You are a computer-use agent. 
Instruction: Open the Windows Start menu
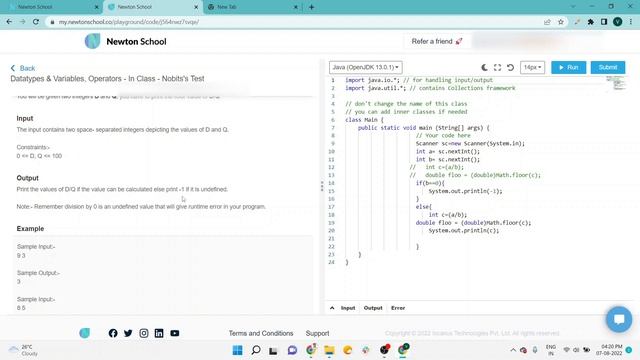(237, 350)
